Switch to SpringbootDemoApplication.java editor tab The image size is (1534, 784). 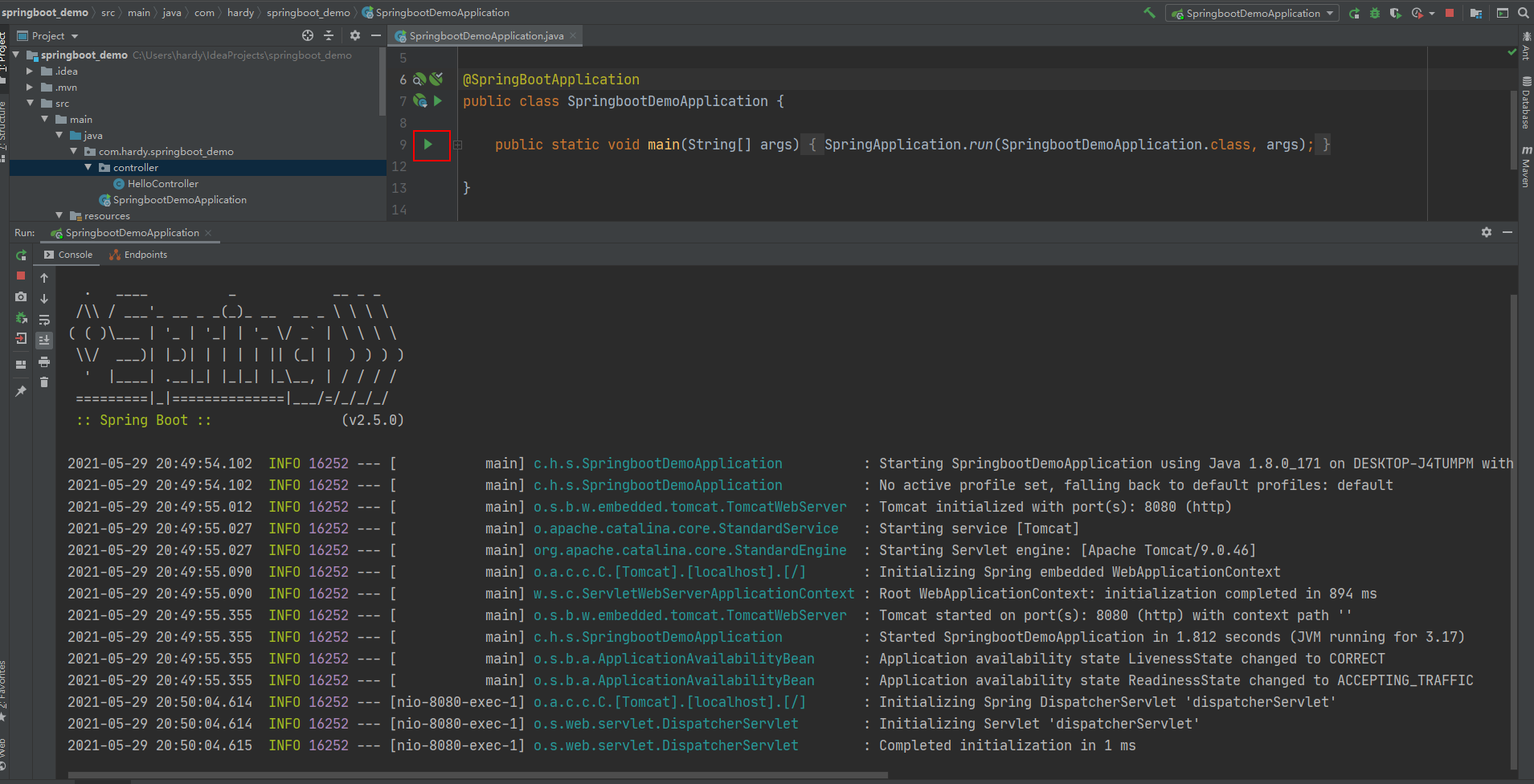click(x=486, y=35)
